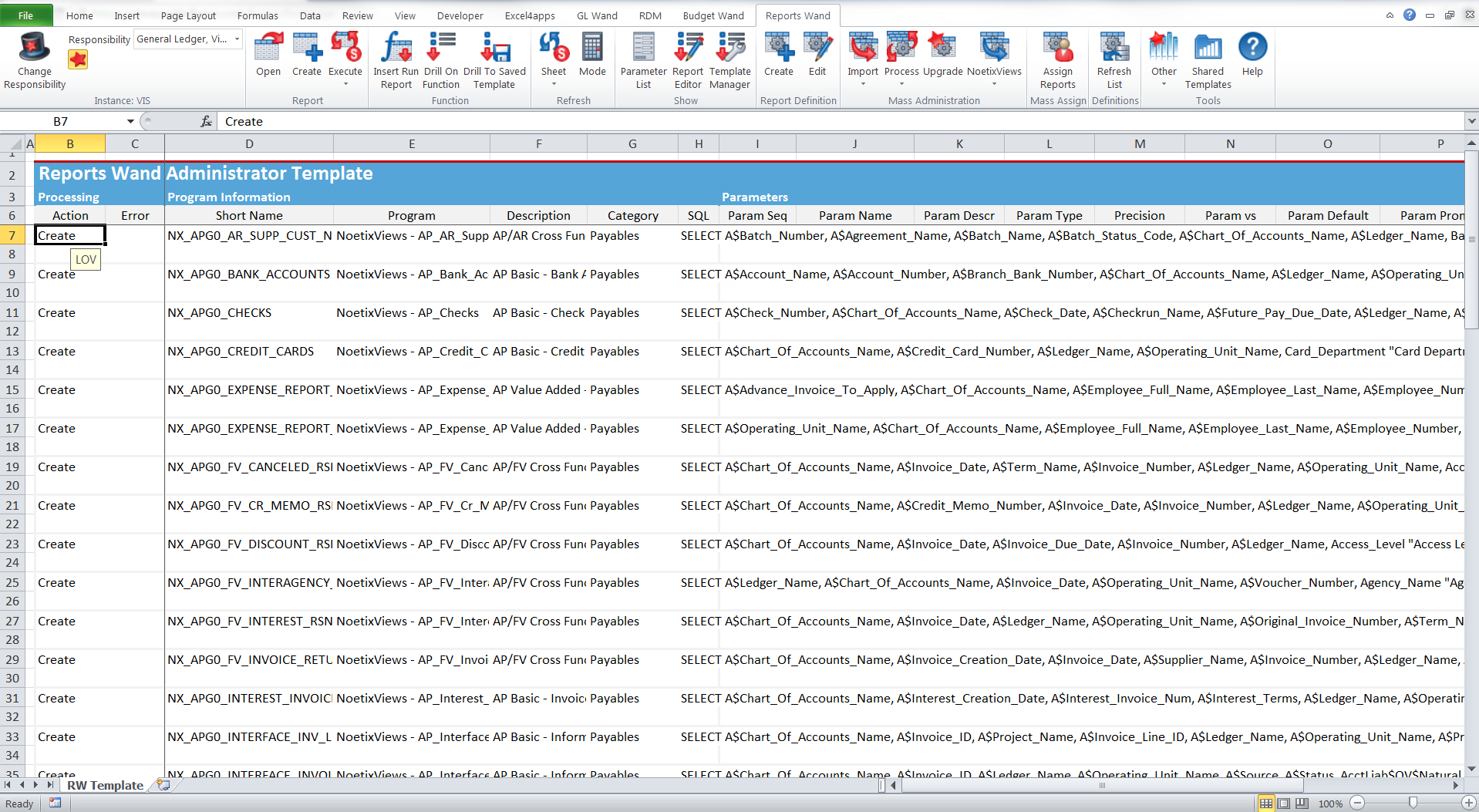Expand the Name Box dropdown arrow
This screenshot has width=1479, height=812.
tap(130, 121)
